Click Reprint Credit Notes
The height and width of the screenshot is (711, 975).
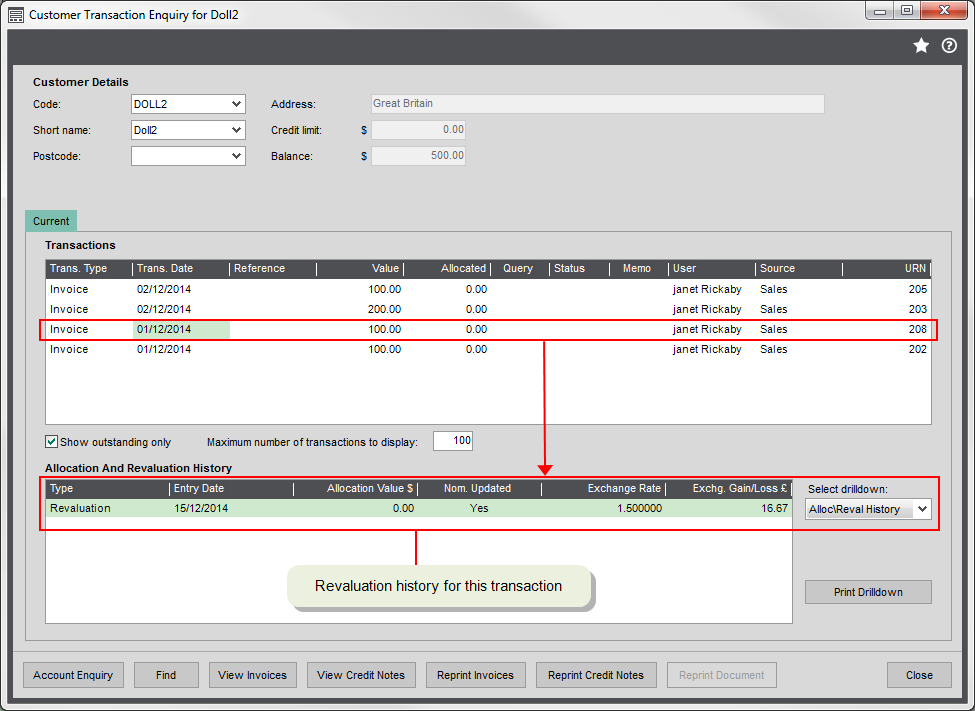pos(596,675)
